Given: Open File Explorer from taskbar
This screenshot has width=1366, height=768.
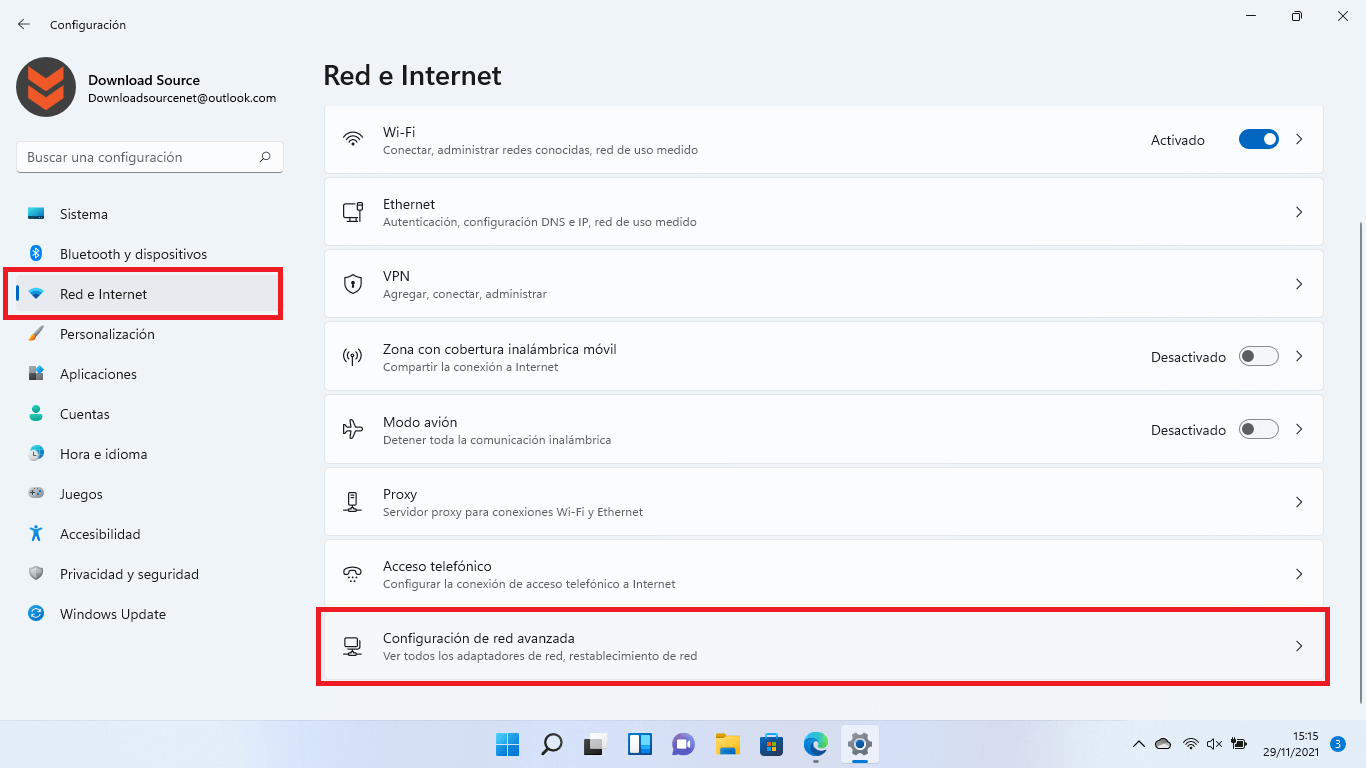Looking at the screenshot, I should coord(727,744).
